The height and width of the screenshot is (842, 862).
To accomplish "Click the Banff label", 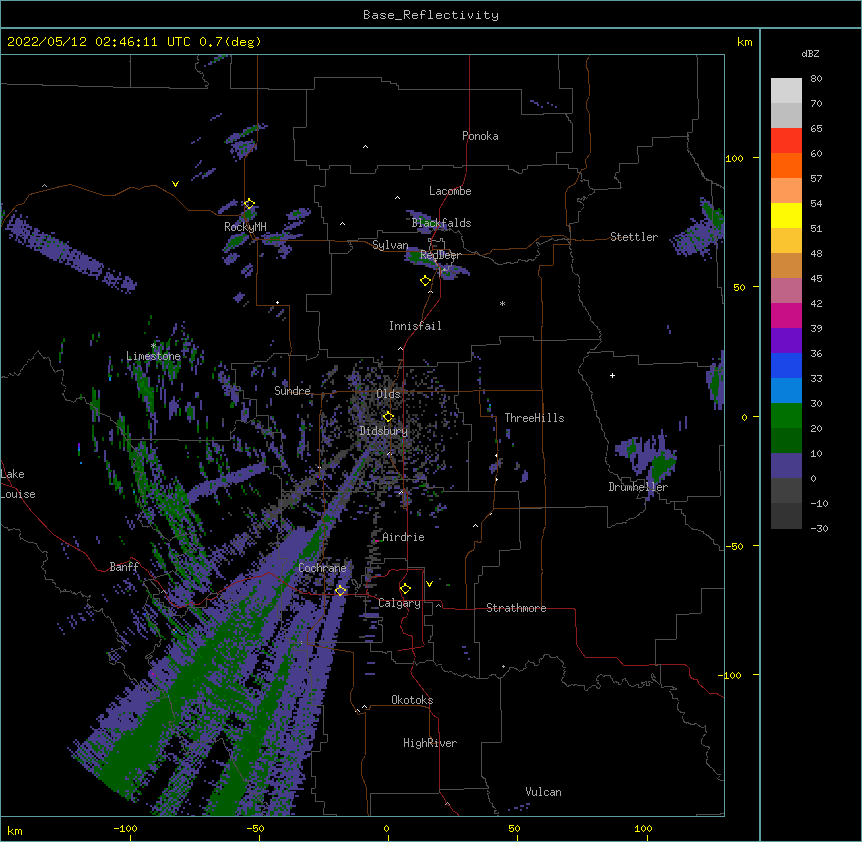I will click(x=124, y=567).
